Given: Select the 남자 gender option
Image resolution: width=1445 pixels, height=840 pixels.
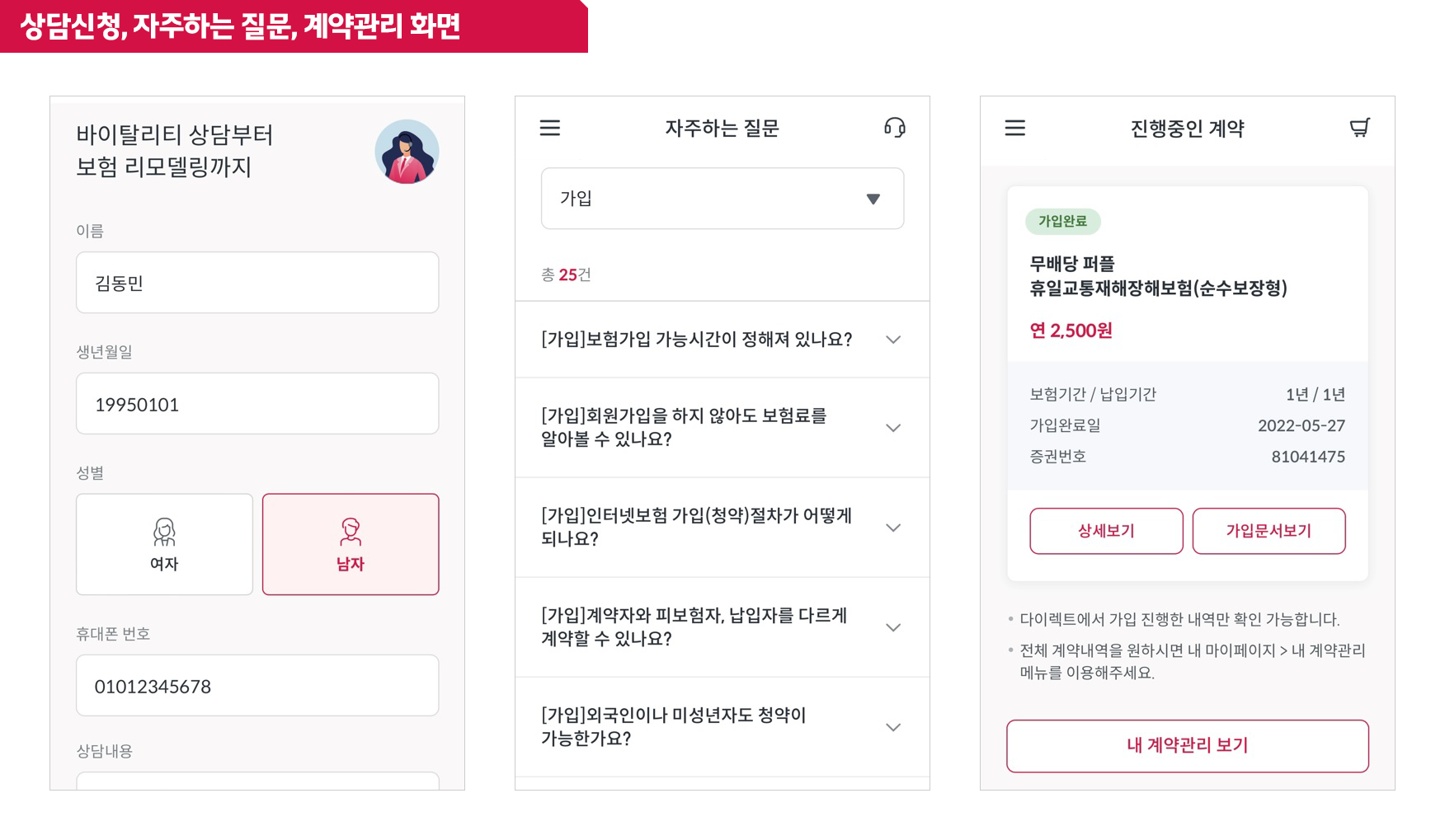Looking at the screenshot, I should click(351, 544).
